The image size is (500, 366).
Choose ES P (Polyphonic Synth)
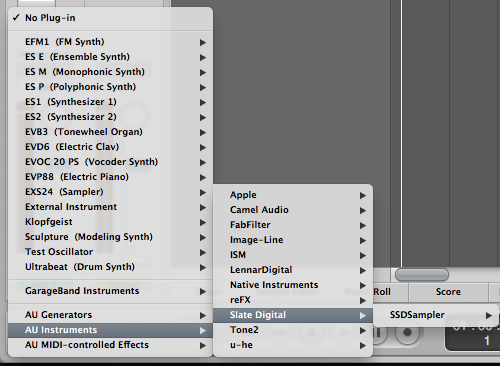[110, 87]
